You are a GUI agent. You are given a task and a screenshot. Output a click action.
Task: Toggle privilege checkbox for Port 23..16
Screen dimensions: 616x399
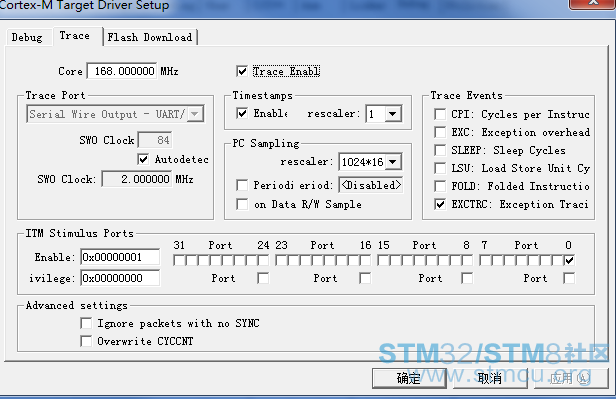(365, 278)
